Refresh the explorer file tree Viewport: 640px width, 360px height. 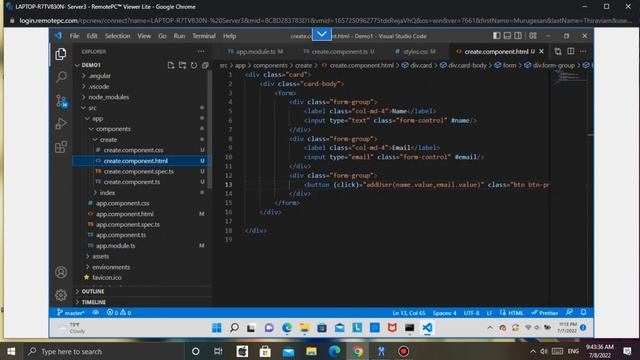pos(194,65)
